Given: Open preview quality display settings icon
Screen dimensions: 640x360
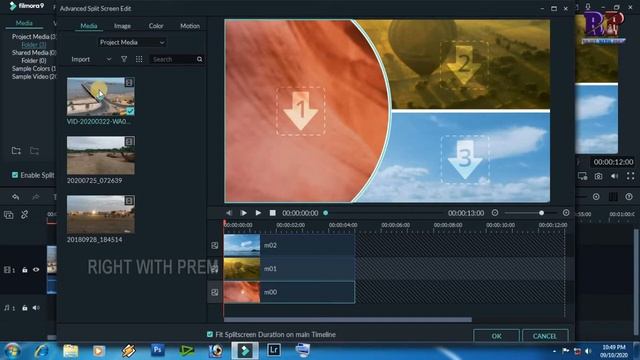Looking at the screenshot, I should point(582,176).
